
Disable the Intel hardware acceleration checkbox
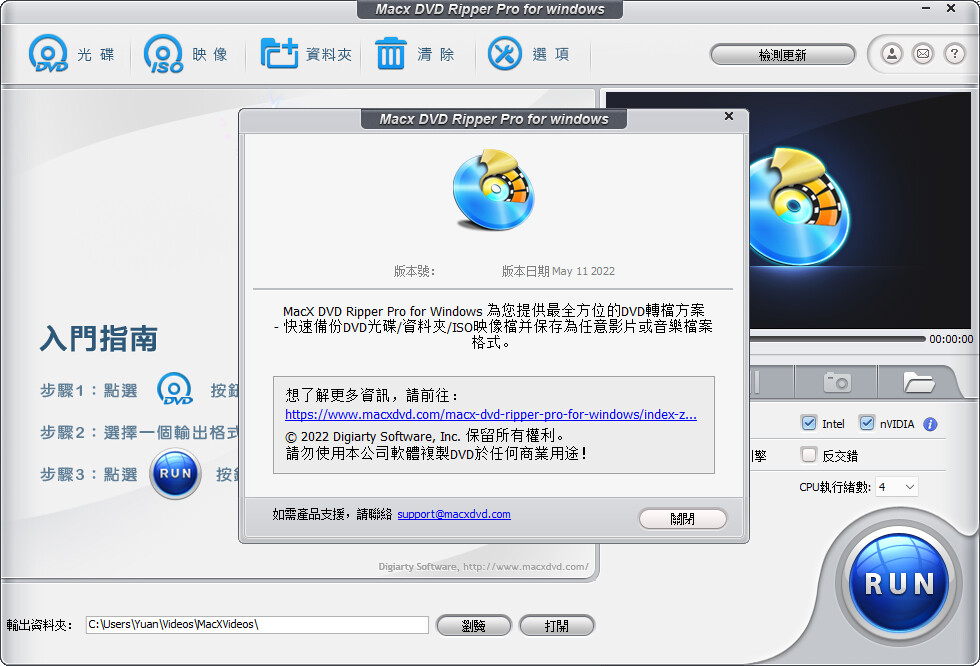808,423
